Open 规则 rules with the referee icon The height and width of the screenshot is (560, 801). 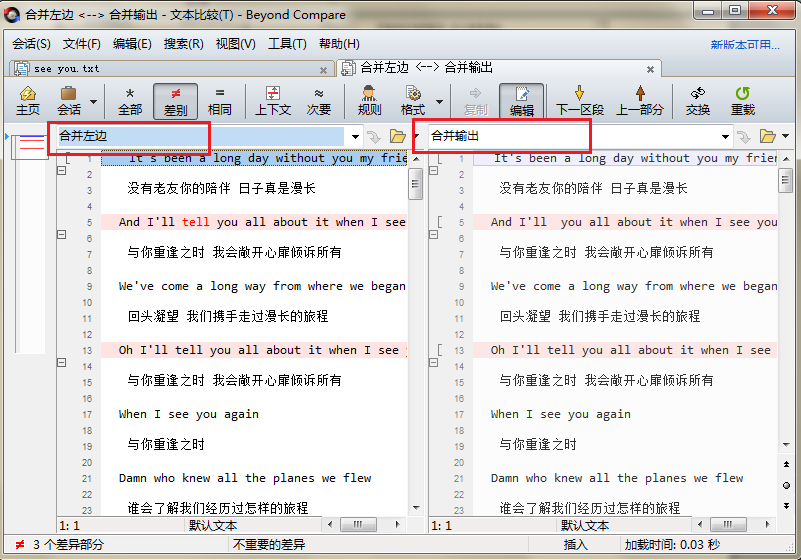(x=369, y=101)
